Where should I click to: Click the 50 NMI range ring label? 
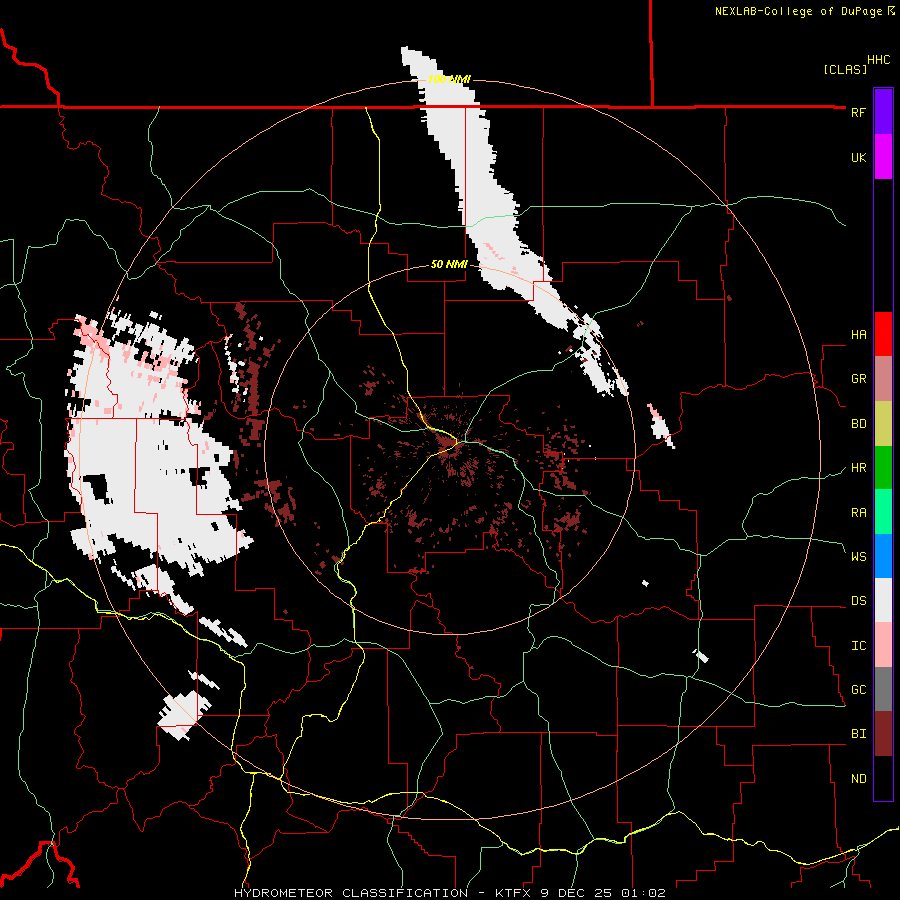click(x=449, y=264)
